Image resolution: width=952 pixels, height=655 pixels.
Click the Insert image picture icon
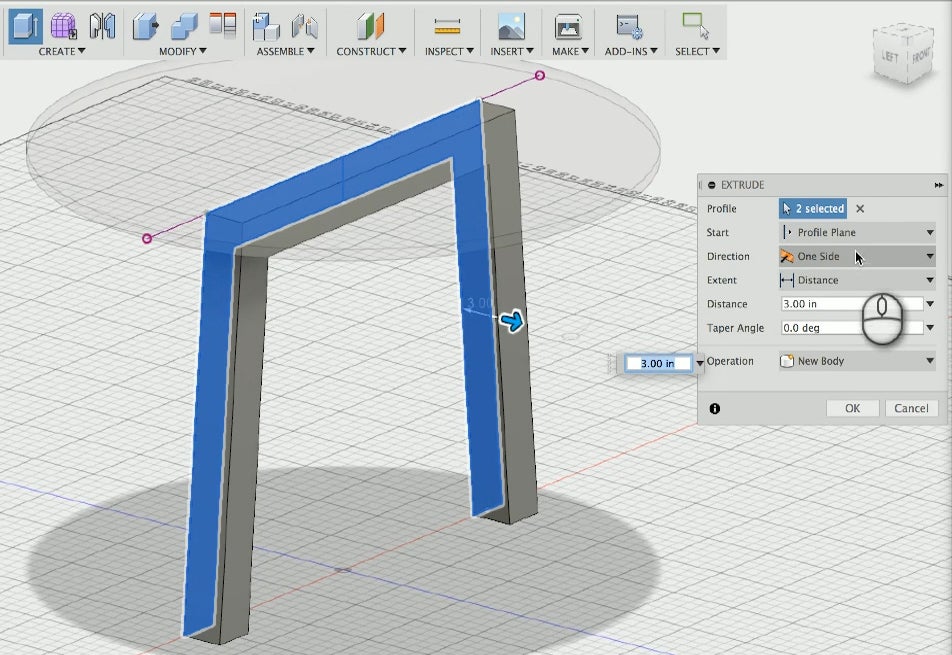(x=511, y=26)
